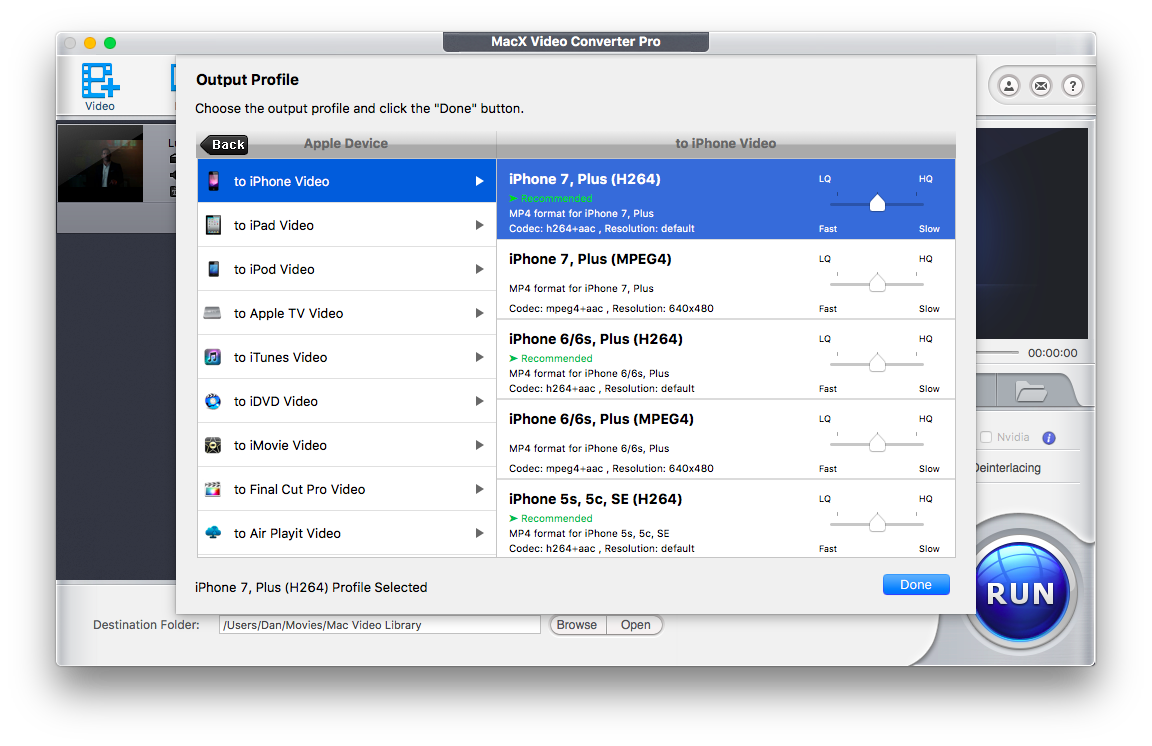Viewport: 1152px width, 746px height.
Task: Open the help question mark icon
Action: (1073, 86)
